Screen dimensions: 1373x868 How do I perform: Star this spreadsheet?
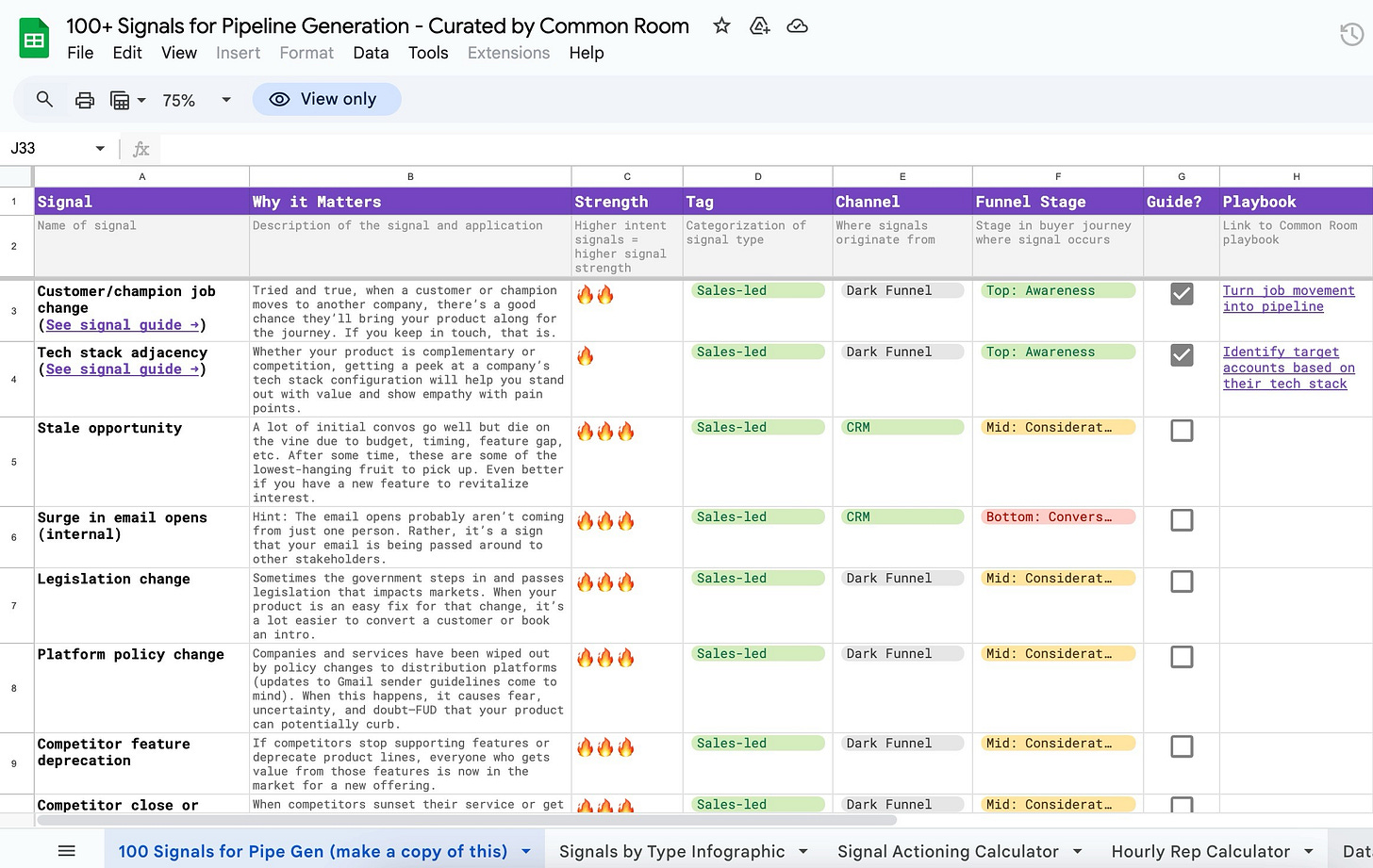[x=721, y=25]
